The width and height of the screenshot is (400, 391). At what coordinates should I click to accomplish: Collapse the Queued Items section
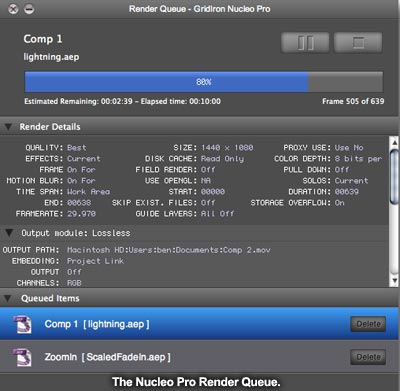pos(8,298)
